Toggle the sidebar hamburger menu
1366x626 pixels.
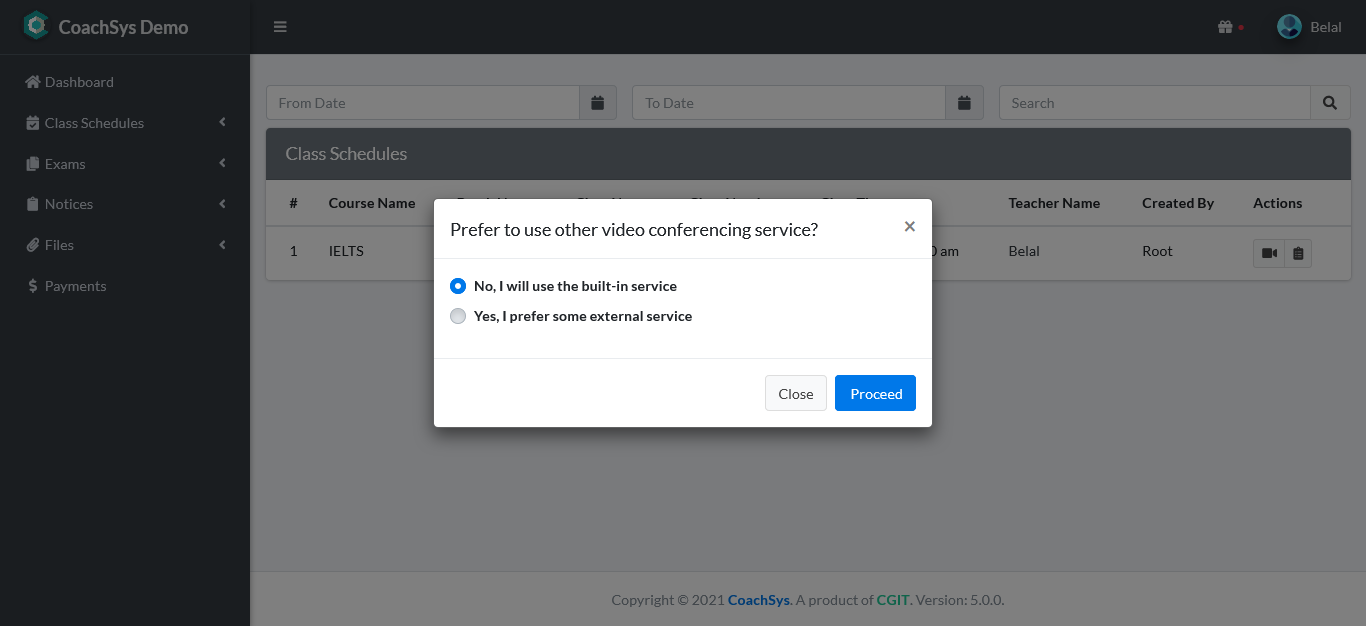point(280,27)
